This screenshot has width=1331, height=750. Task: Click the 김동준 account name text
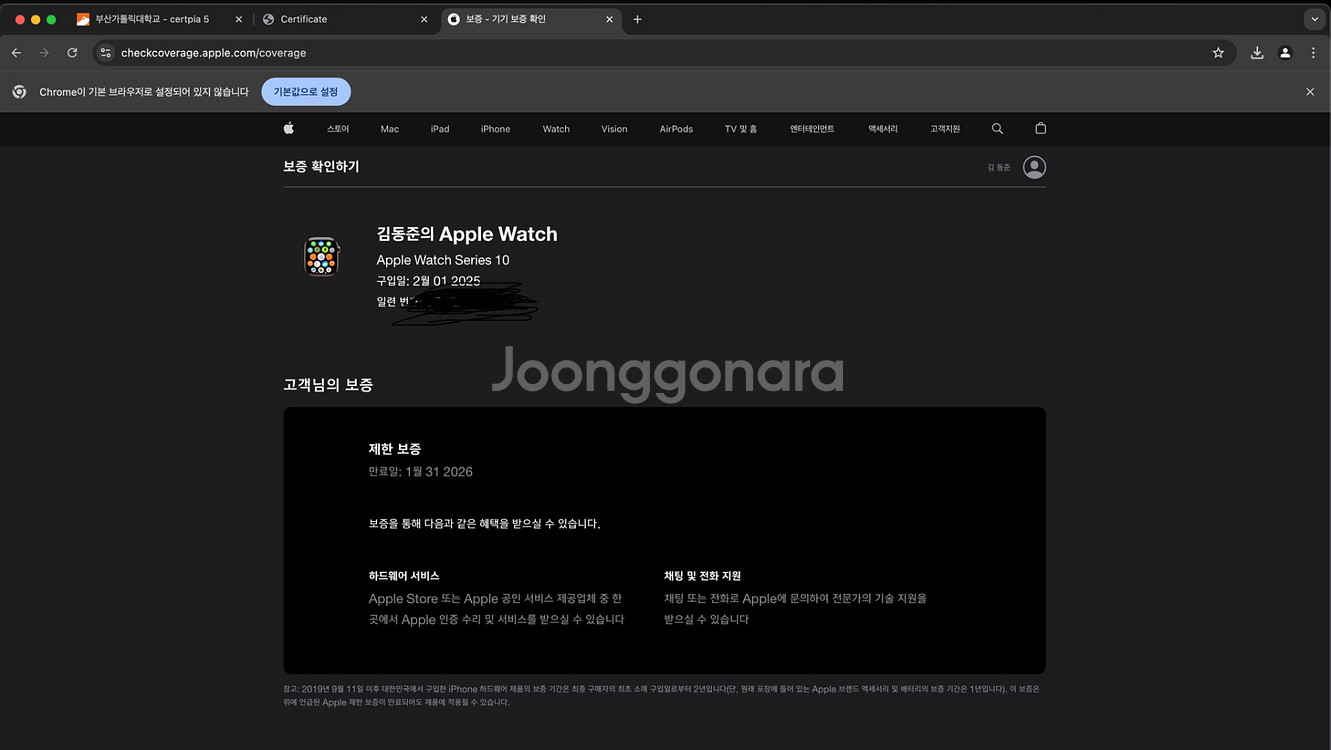999,167
